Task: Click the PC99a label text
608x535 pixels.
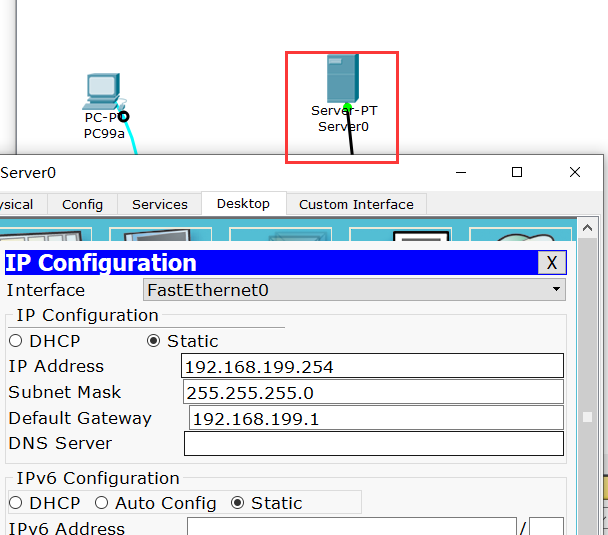Action: click(x=104, y=133)
